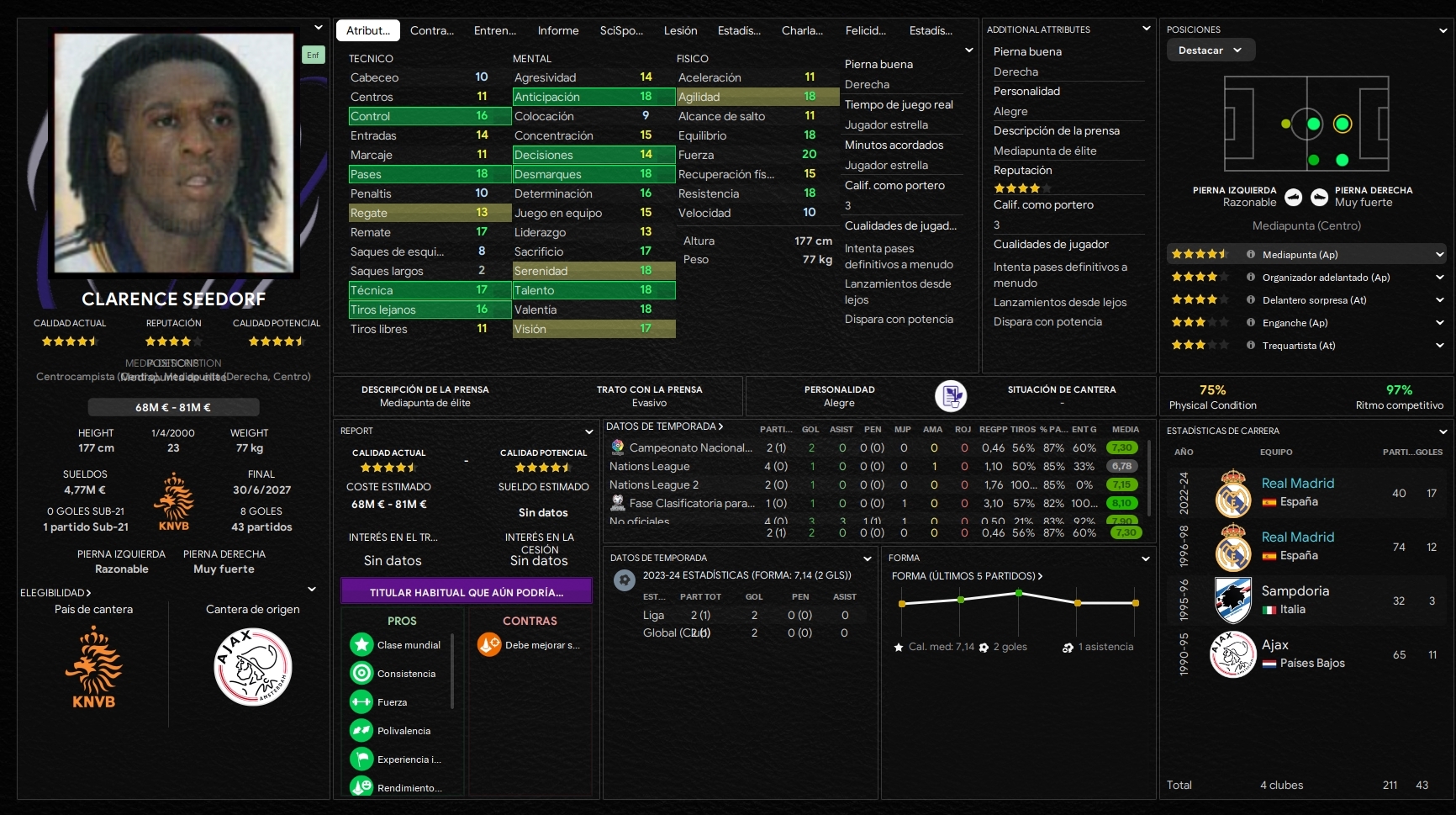Open the Charla... tab
The height and width of the screenshot is (815, 1456).
point(803,30)
